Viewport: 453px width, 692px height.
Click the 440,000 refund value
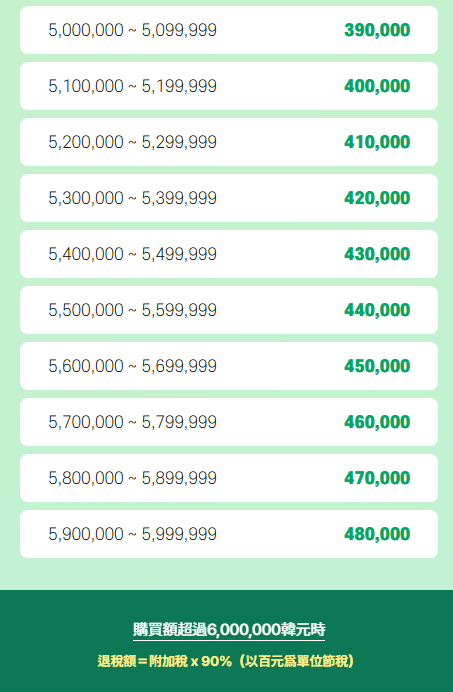coord(377,310)
